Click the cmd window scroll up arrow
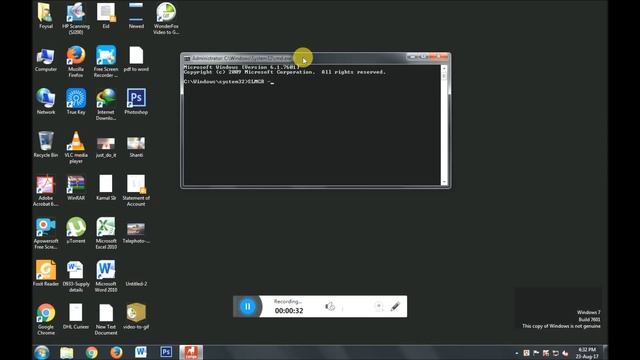This screenshot has width=640, height=360. (444, 69)
